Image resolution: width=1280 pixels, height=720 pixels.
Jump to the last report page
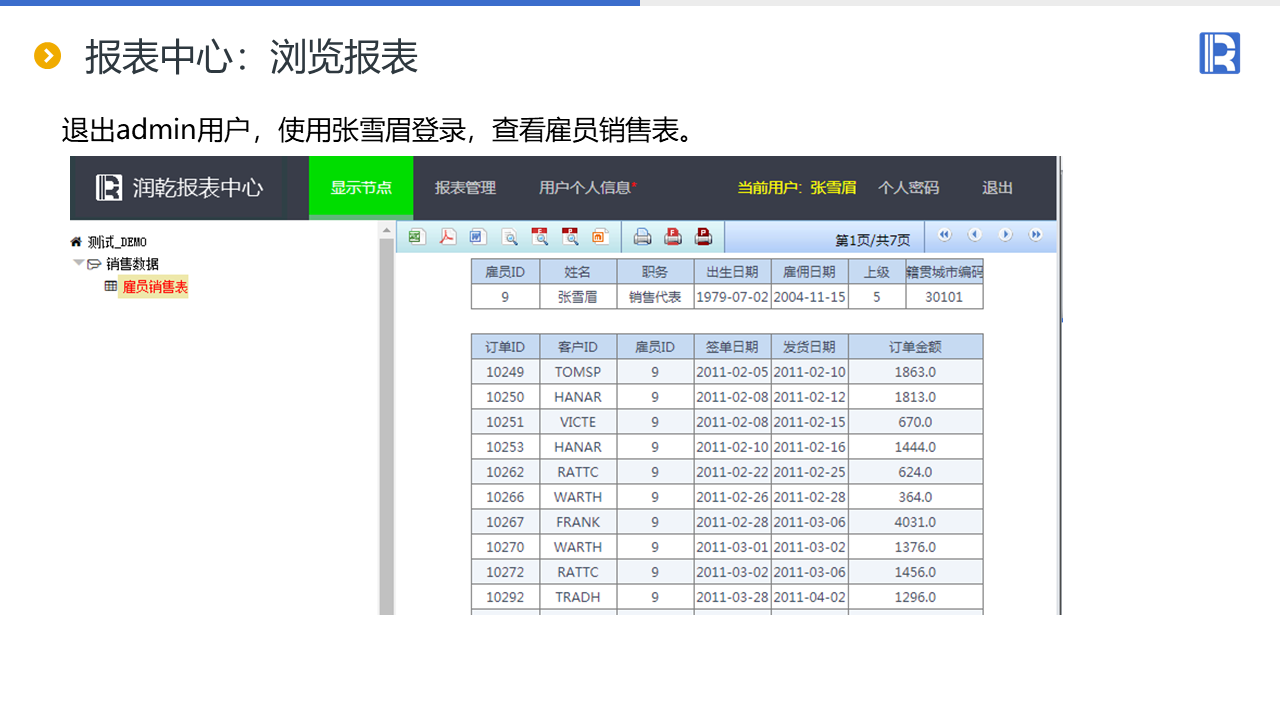(1036, 235)
